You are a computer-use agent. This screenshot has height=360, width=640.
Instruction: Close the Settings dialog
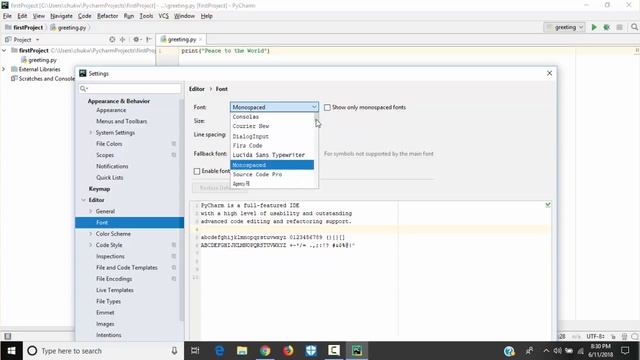(x=549, y=73)
